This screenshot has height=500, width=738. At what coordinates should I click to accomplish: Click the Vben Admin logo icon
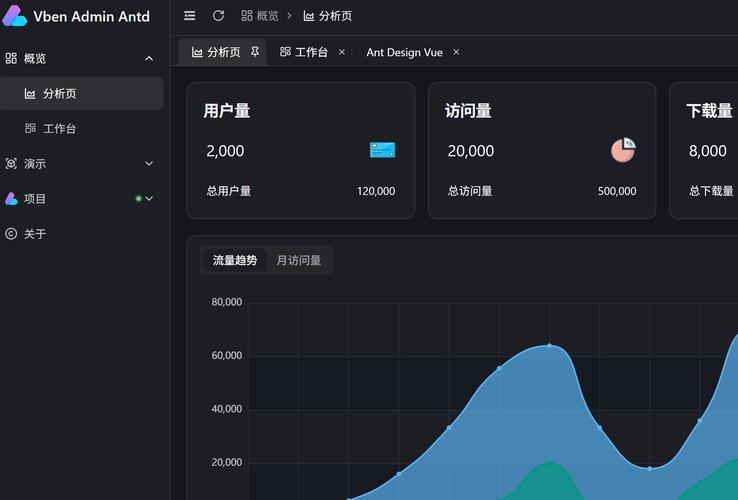coord(14,16)
